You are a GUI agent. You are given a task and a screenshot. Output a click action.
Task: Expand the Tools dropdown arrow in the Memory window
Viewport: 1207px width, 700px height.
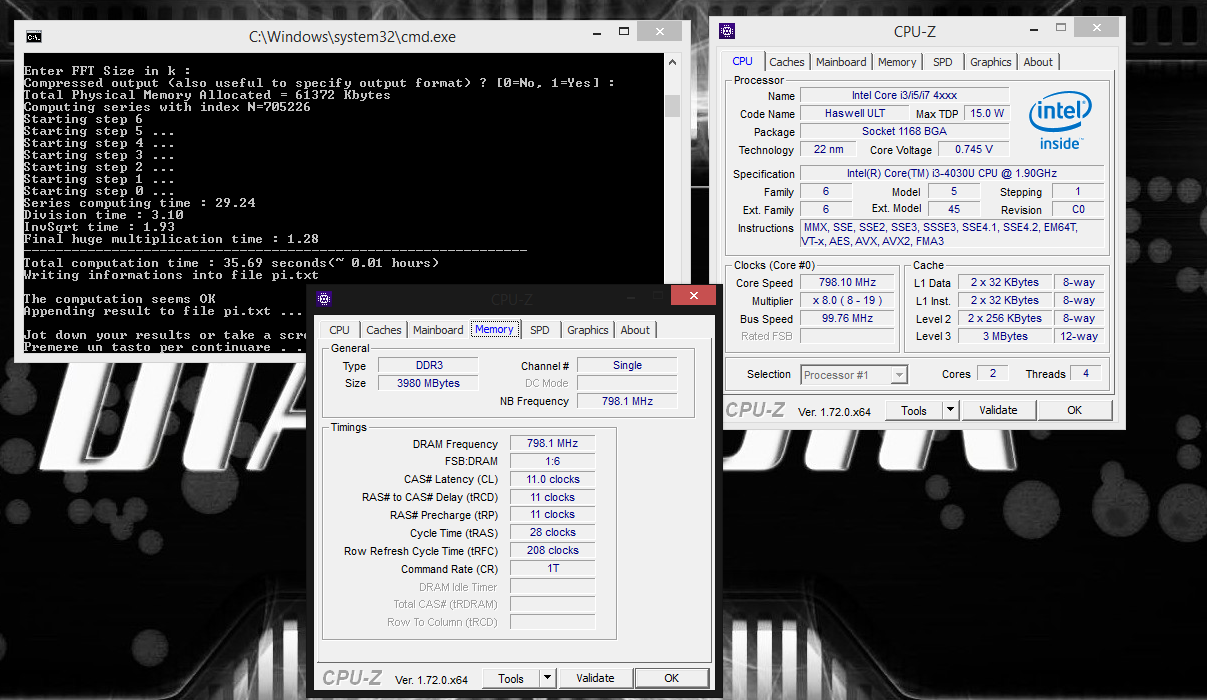point(548,678)
